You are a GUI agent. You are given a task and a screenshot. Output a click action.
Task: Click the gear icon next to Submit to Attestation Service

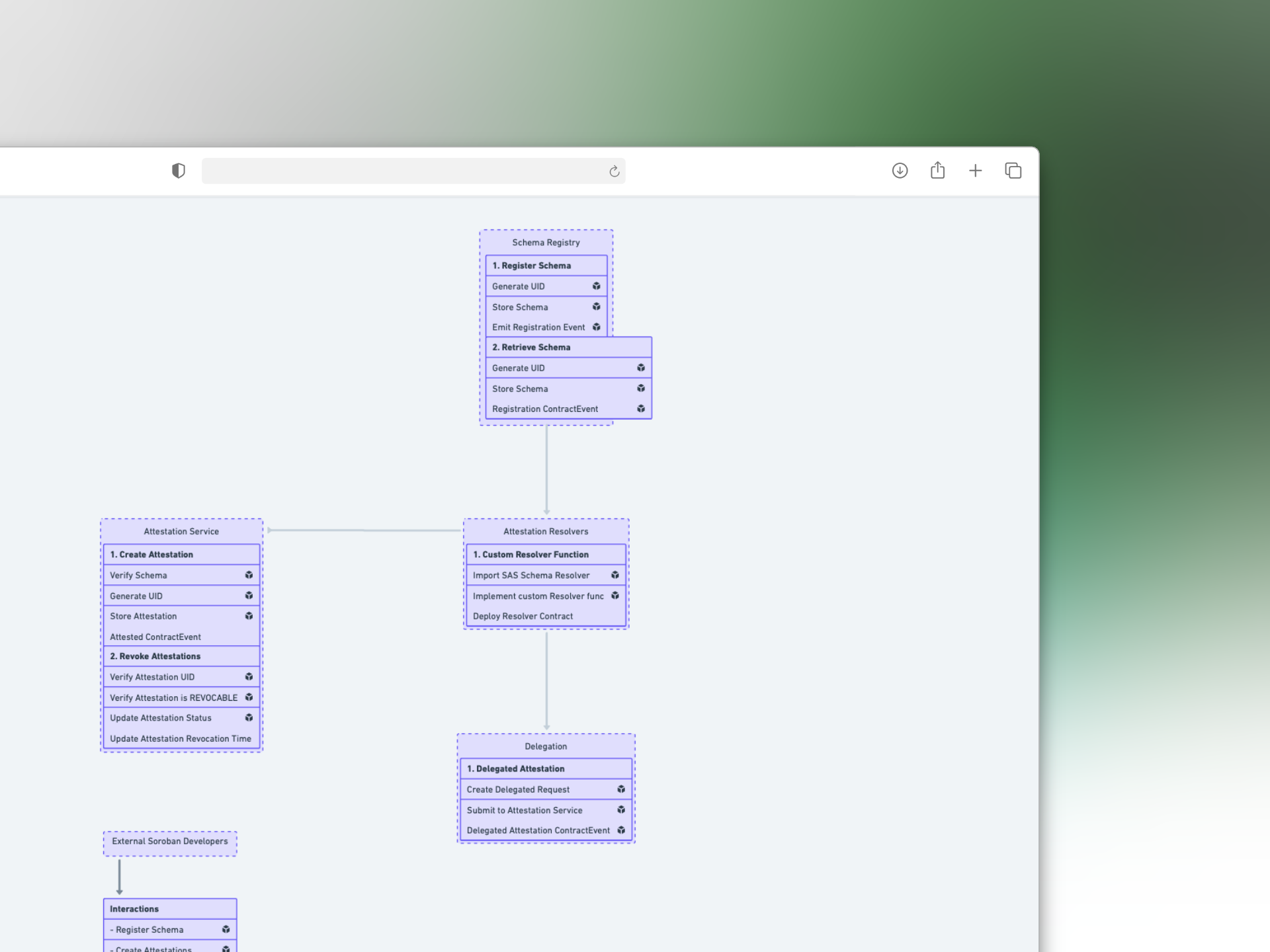point(620,810)
